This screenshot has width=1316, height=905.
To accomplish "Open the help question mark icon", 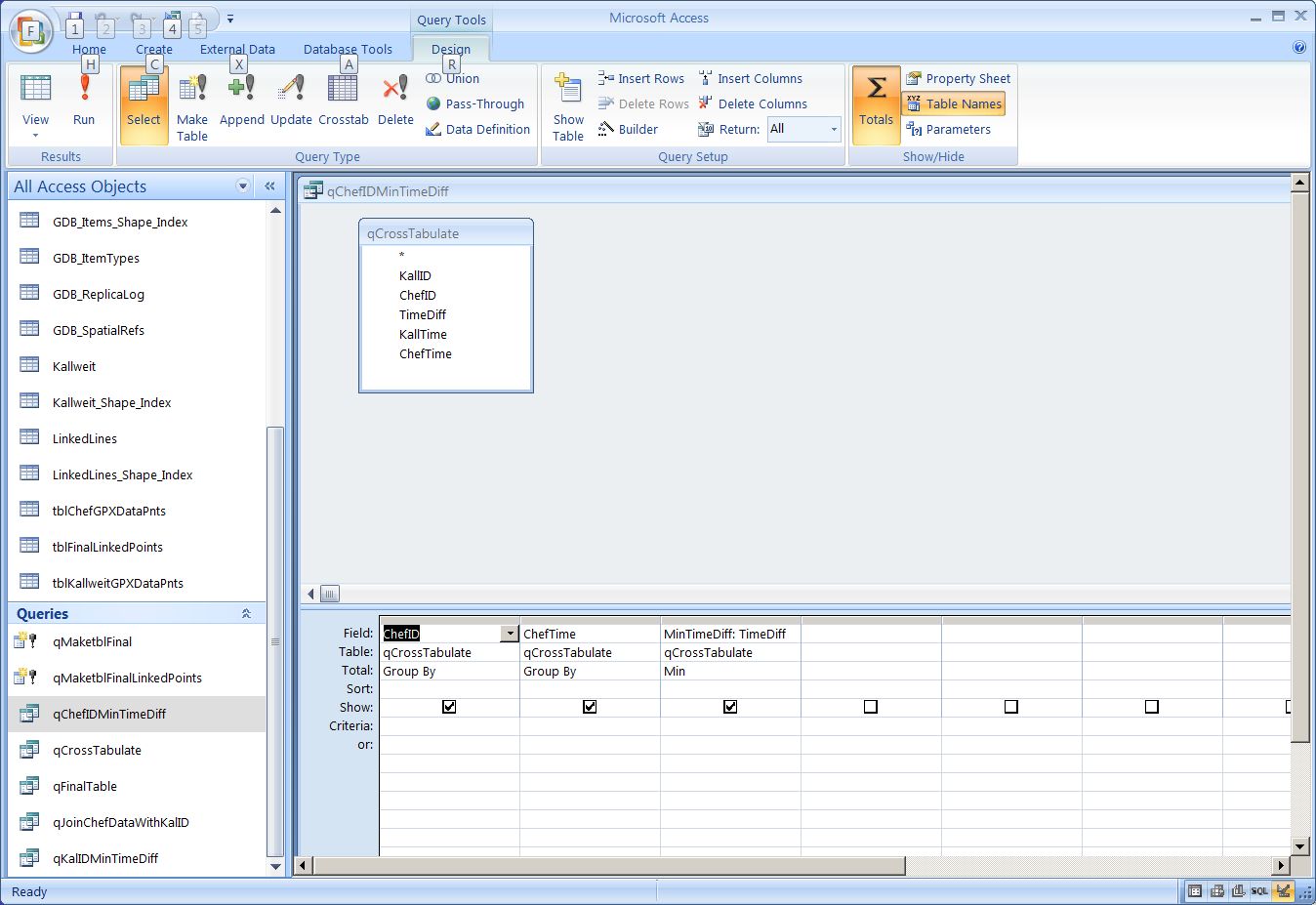I will (x=1298, y=47).
